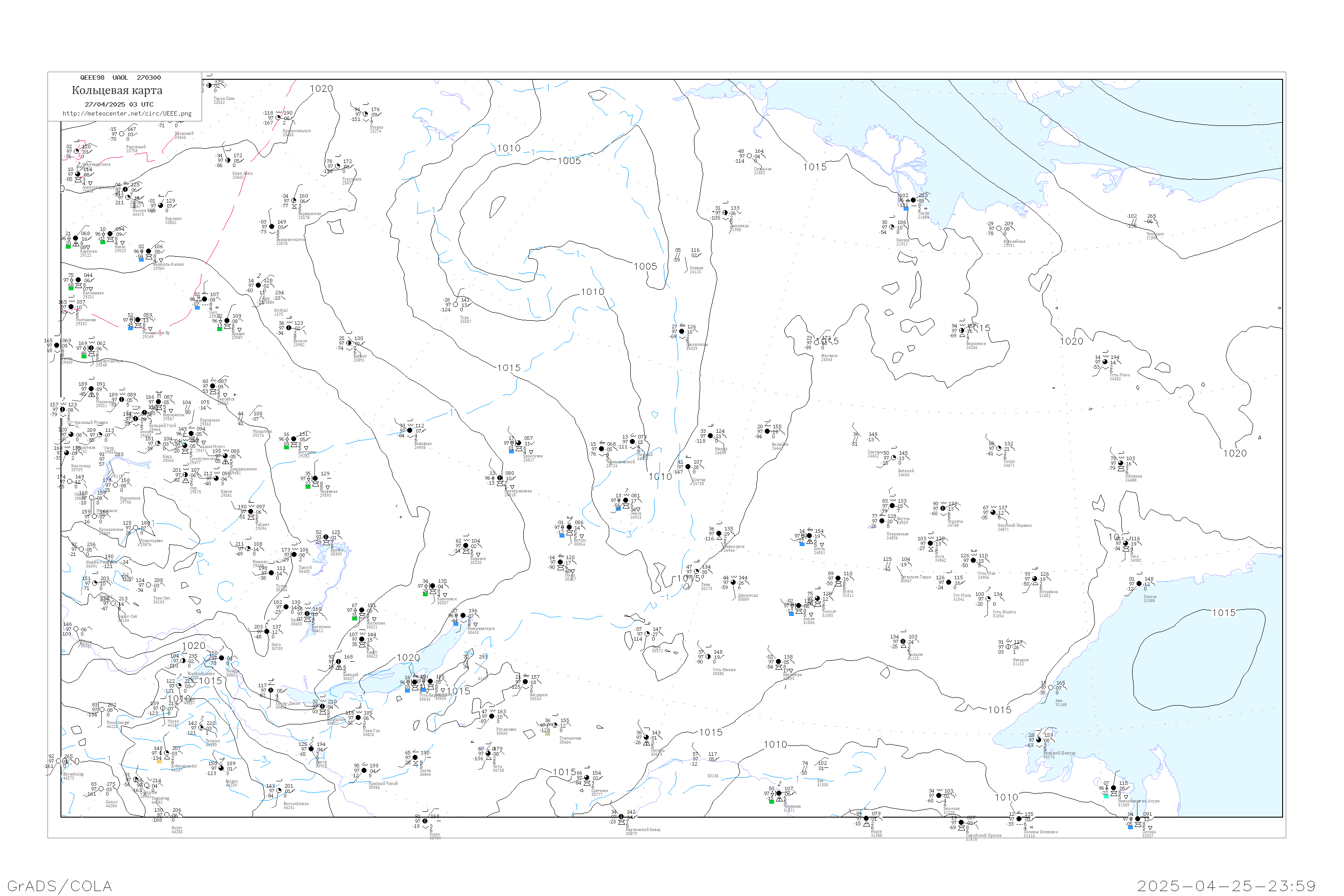
Task: Click the Юбилейная station open circle
Action: pyautogui.click(x=999, y=228)
